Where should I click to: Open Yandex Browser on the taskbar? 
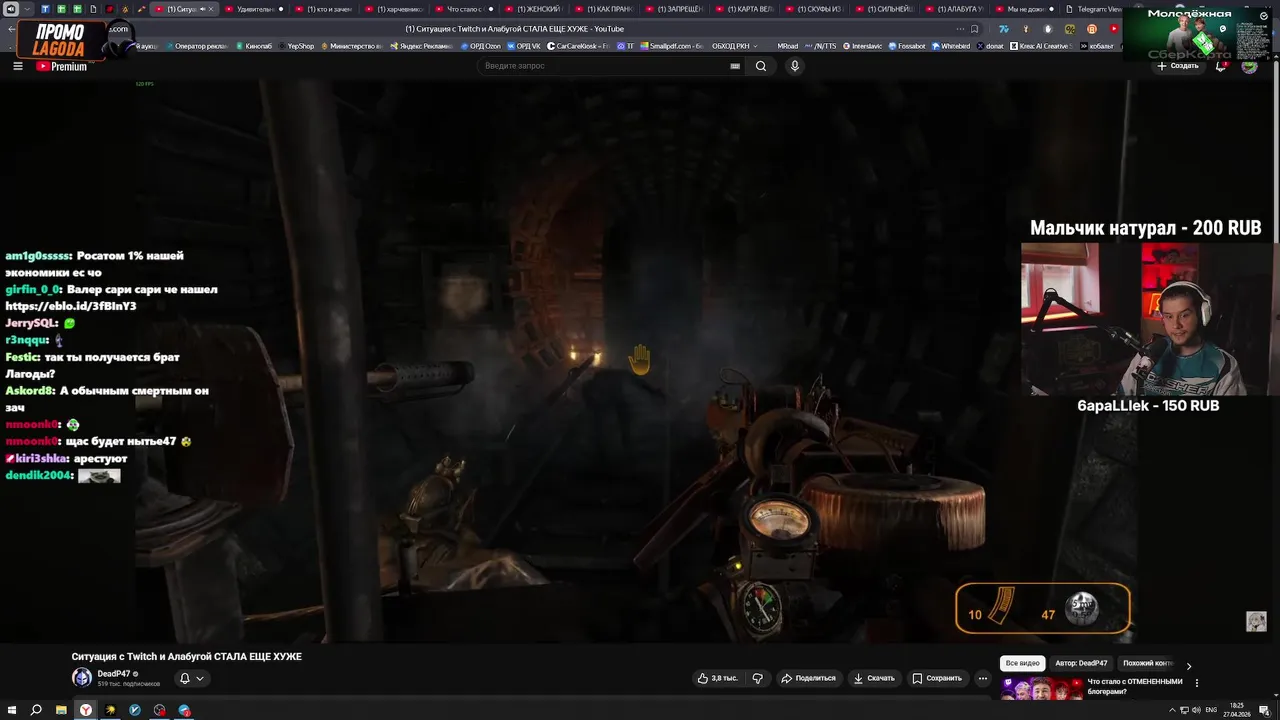(x=86, y=710)
